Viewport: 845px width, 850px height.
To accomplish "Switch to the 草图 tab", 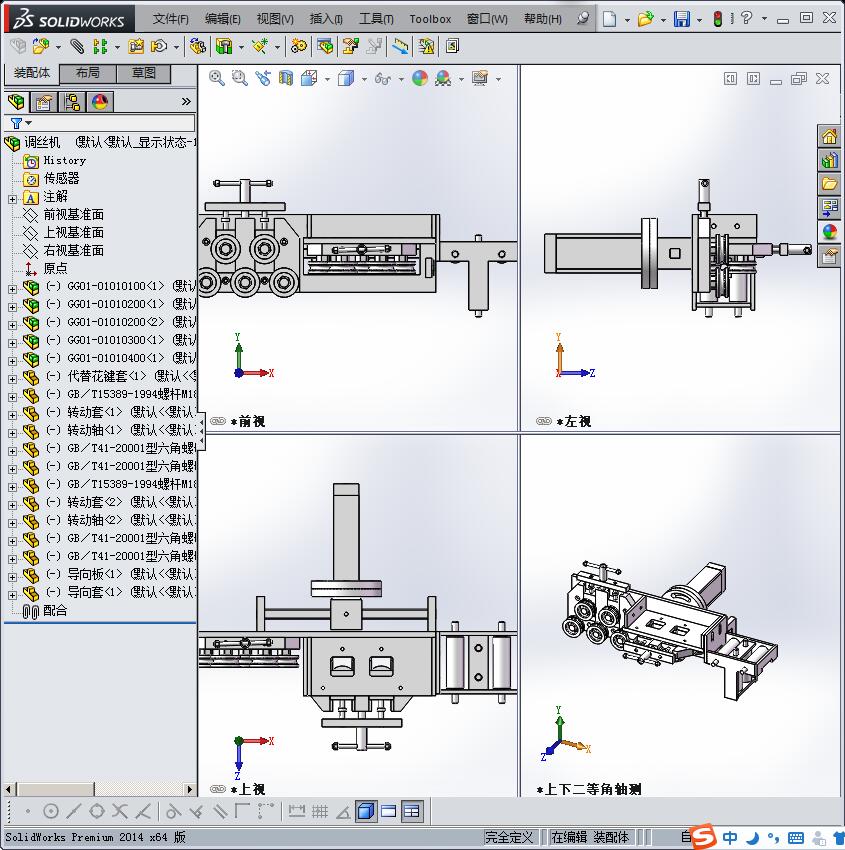I will [x=143, y=73].
